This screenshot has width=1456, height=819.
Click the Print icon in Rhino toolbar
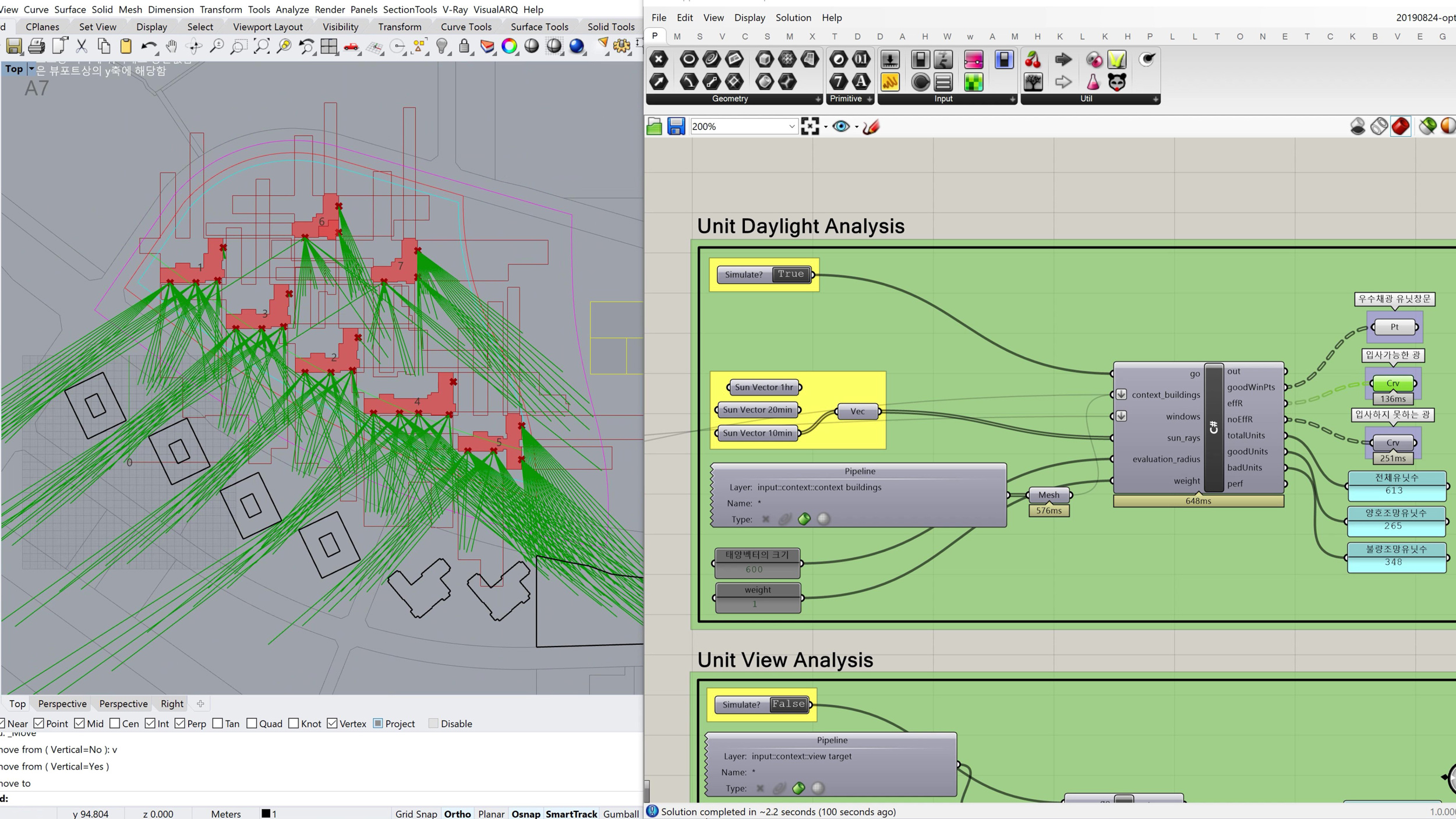[36, 46]
